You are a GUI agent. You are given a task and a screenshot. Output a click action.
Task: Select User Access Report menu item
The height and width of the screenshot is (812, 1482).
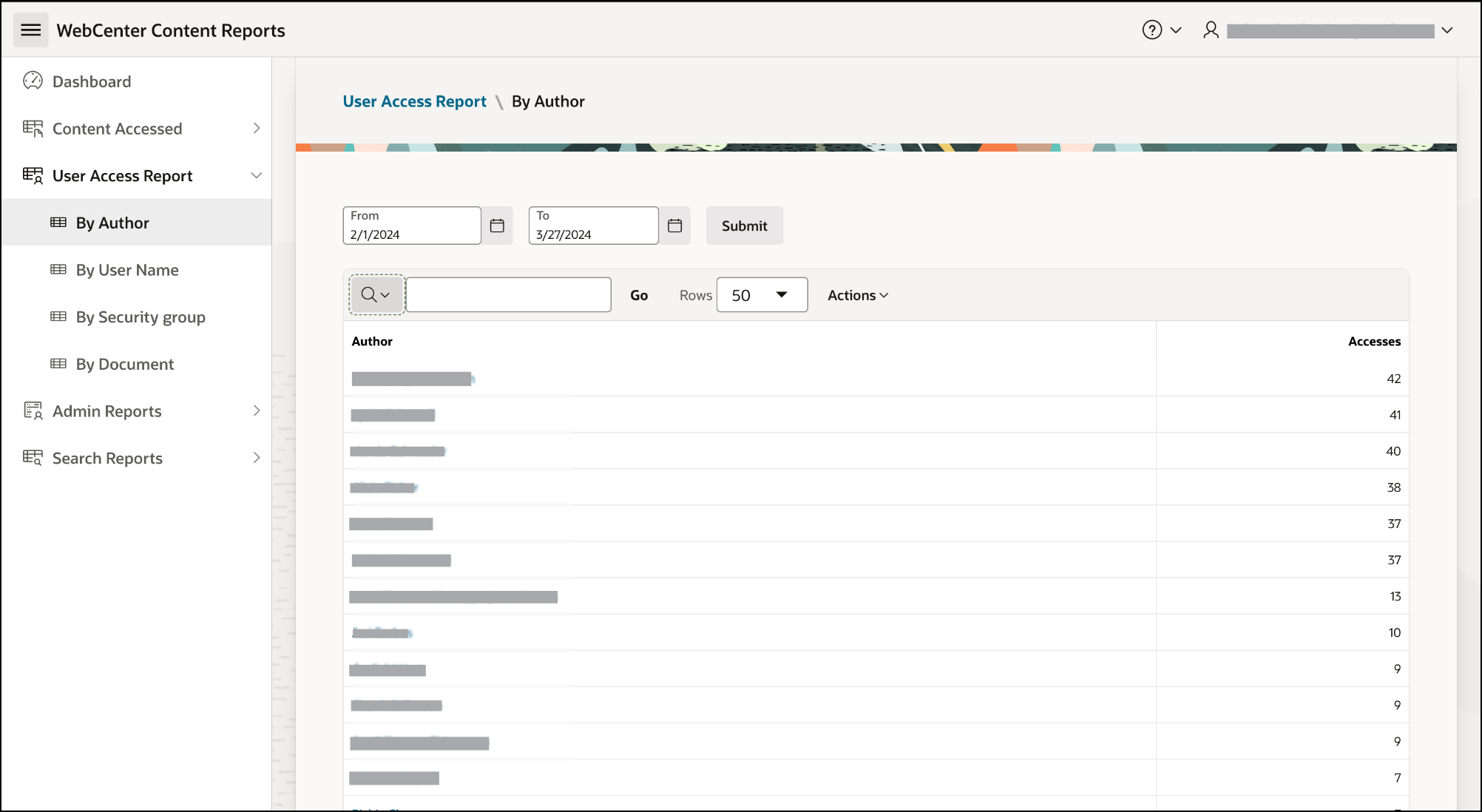(x=122, y=175)
